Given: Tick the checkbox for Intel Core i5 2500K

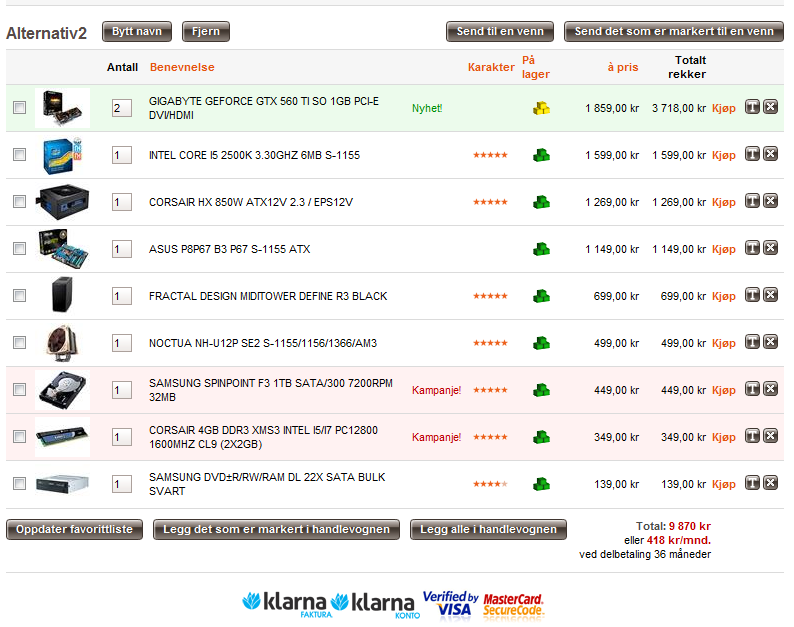Looking at the screenshot, I should pyautogui.click(x=20, y=154).
